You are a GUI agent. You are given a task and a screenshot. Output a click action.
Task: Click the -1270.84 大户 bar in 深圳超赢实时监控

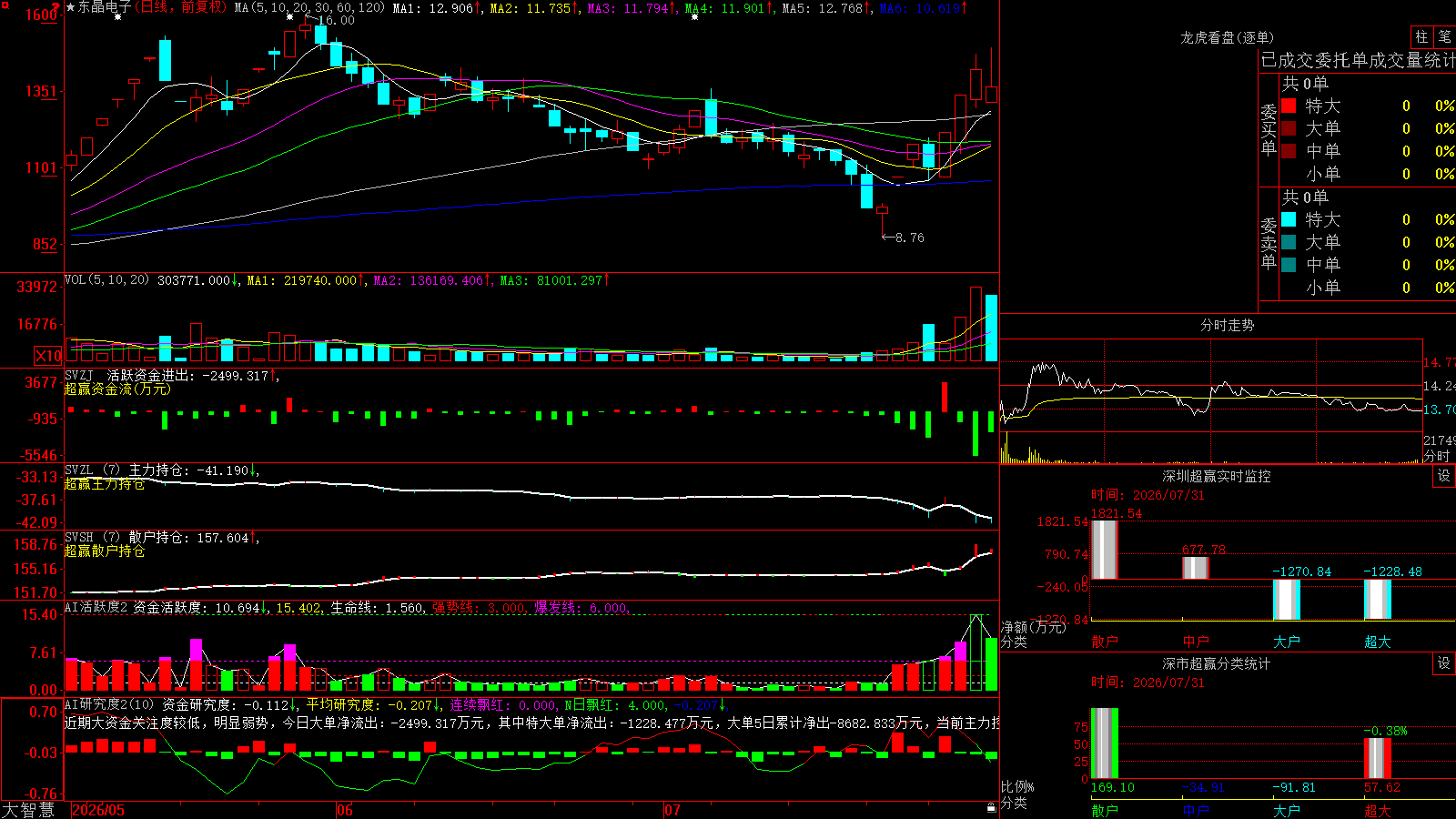click(x=1286, y=600)
